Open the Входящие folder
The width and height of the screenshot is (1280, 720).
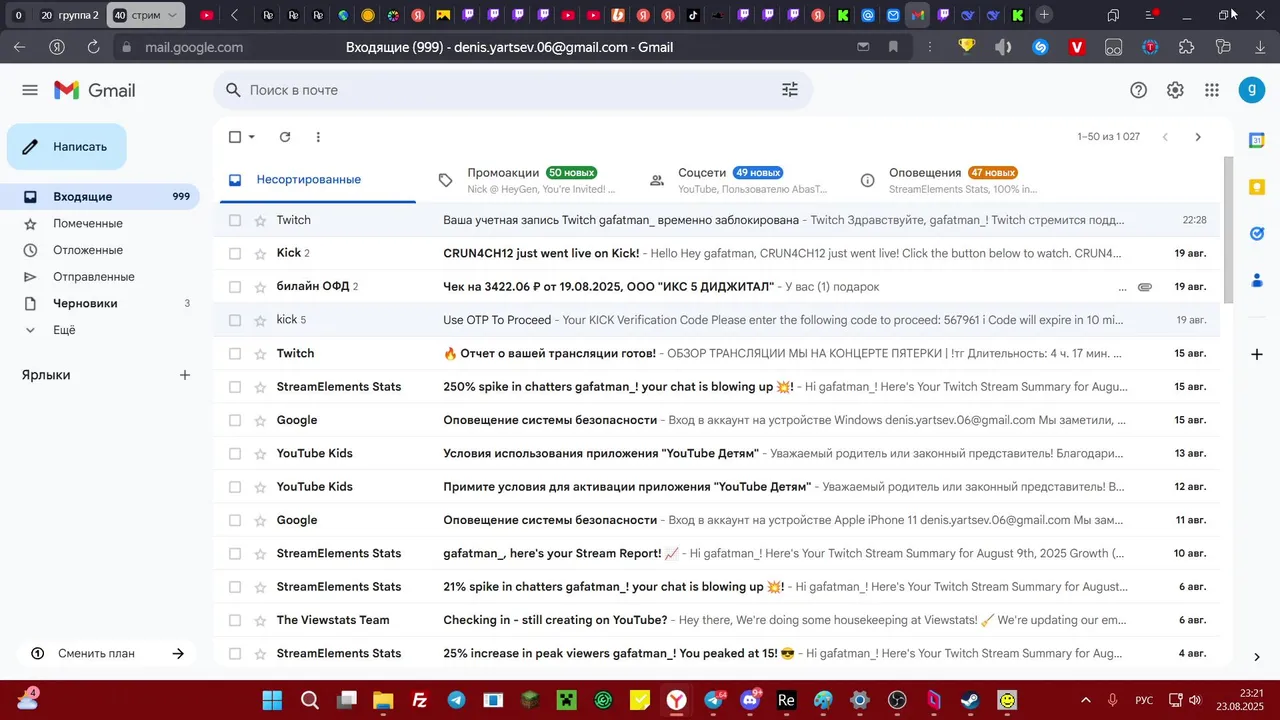pyautogui.click(x=100, y=197)
